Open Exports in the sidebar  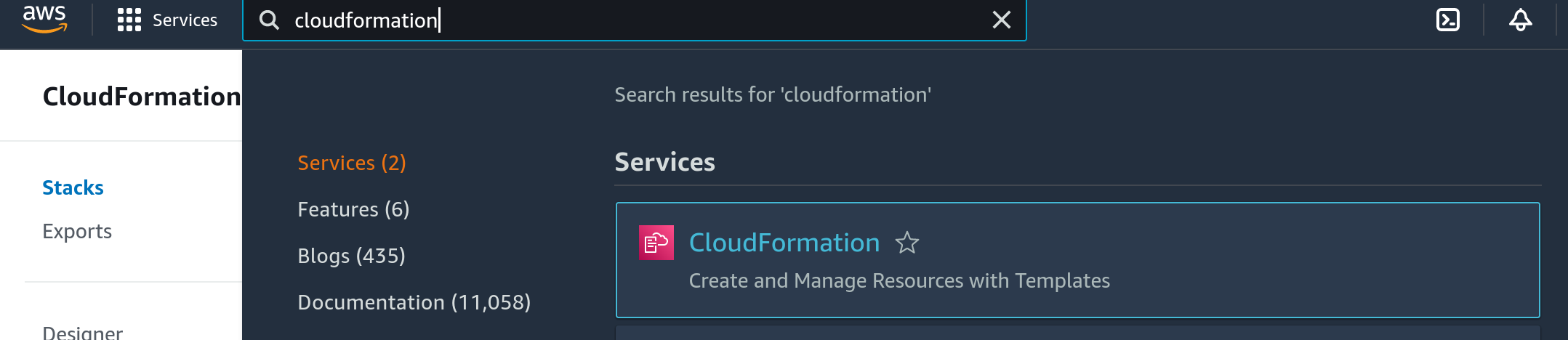click(x=77, y=231)
